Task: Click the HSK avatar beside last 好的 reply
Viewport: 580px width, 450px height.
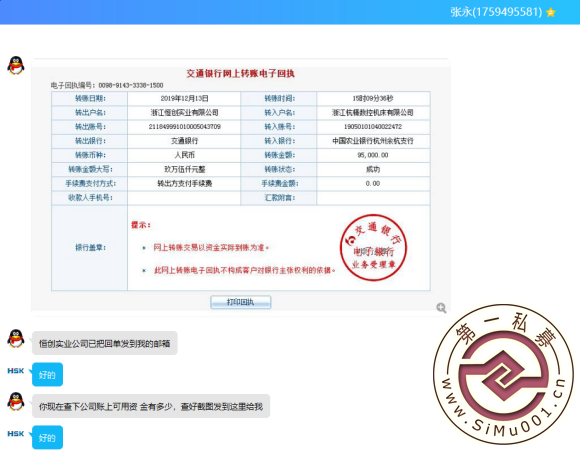Action: coord(16,433)
